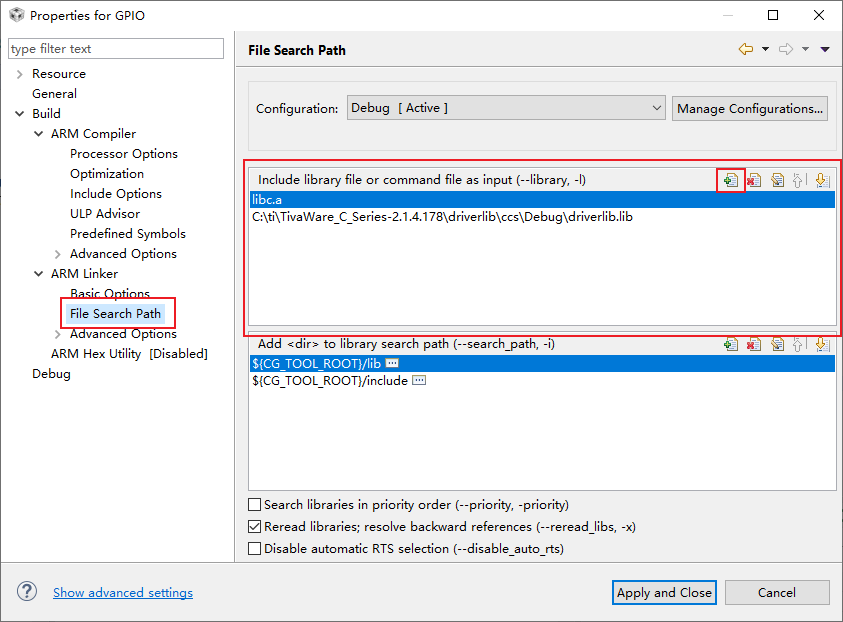Select ${CG_TOOL_ROOT}/include search path
The height and width of the screenshot is (622, 843).
coord(542,381)
